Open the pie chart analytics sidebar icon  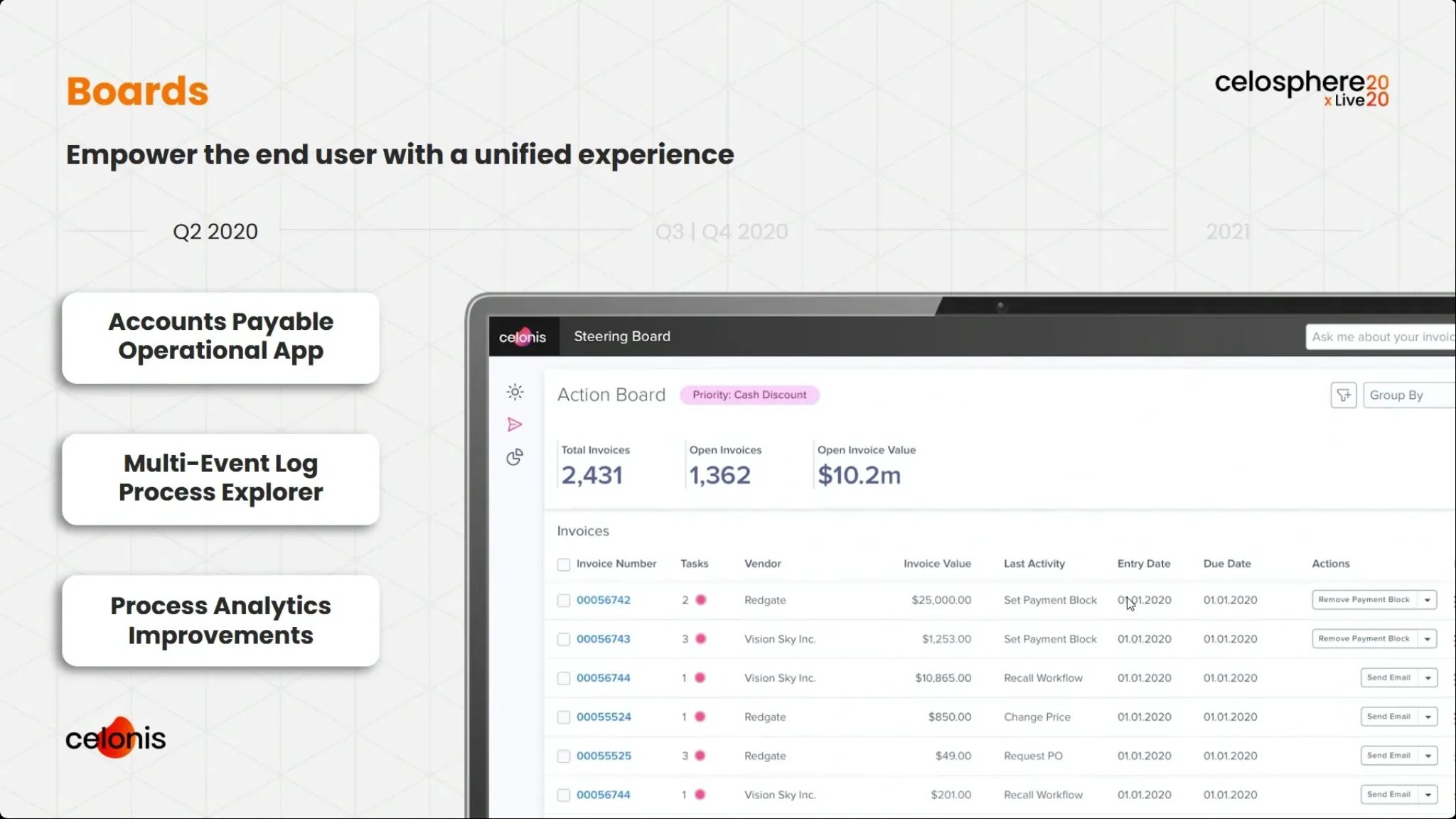[515, 457]
